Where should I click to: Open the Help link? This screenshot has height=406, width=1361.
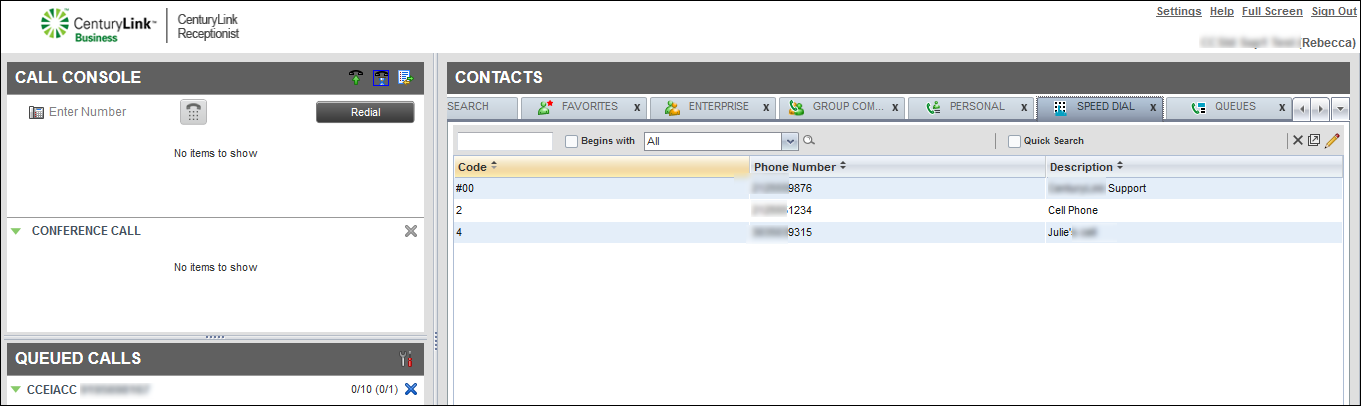[1222, 12]
